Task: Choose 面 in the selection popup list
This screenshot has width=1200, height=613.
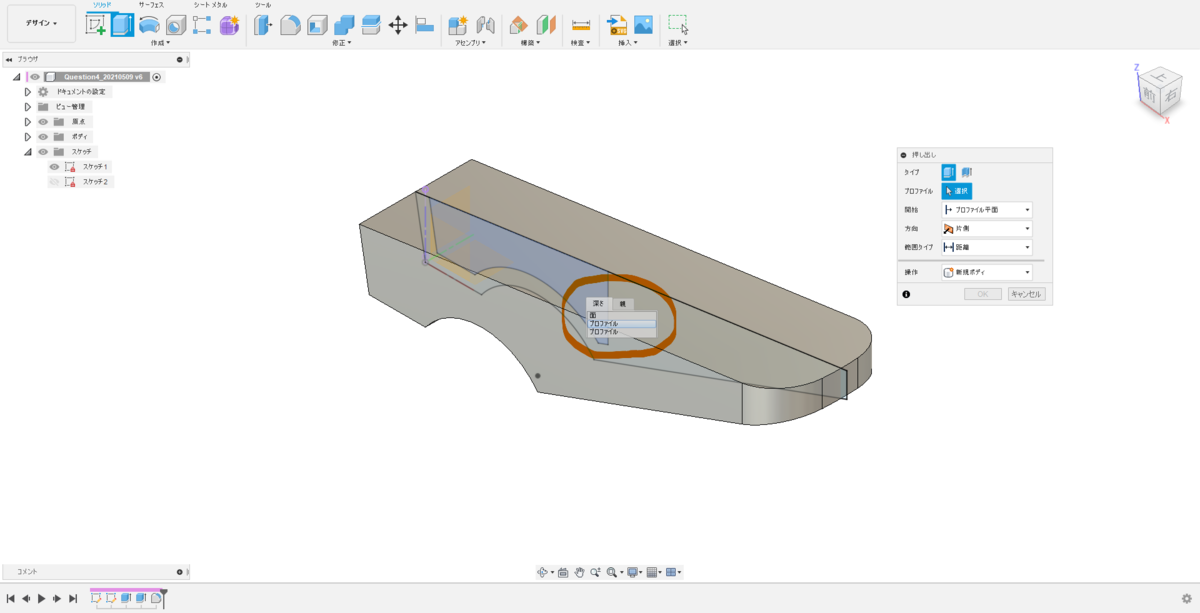Action: click(x=621, y=315)
